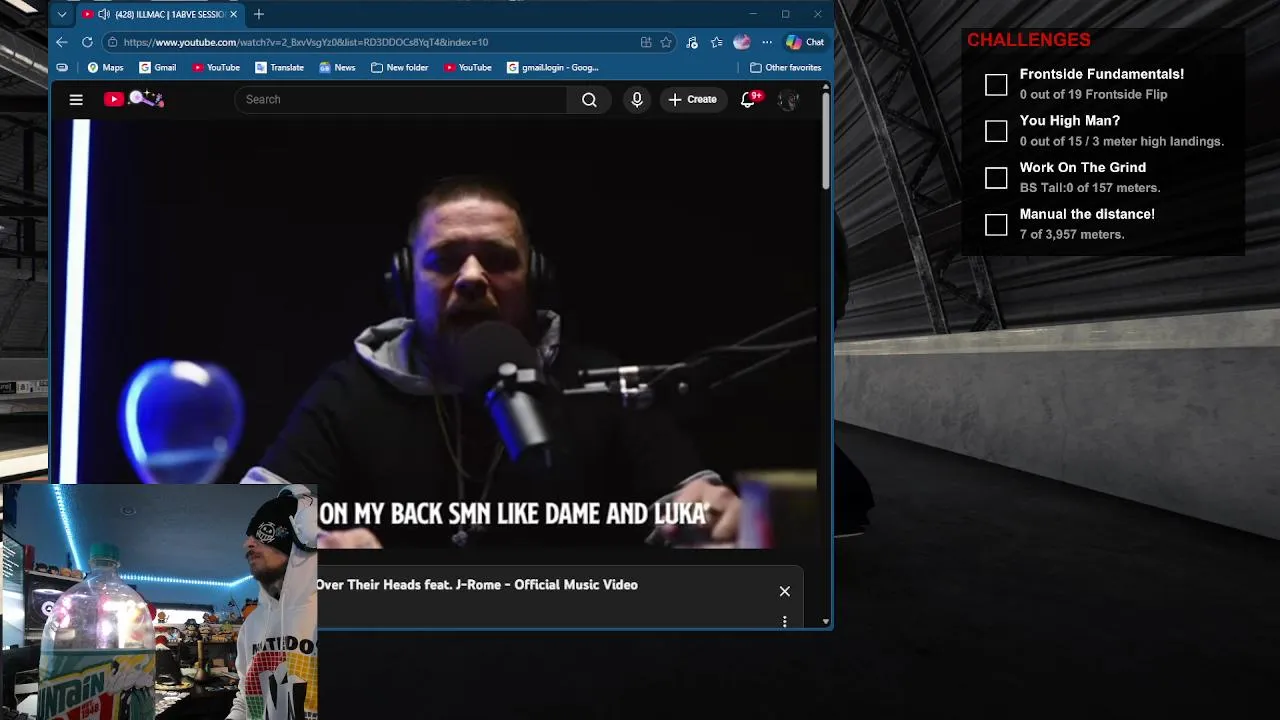This screenshot has width=1280, height=720.
Task: Check the Frontside Fundamentals challenge box
Action: (x=996, y=85)
